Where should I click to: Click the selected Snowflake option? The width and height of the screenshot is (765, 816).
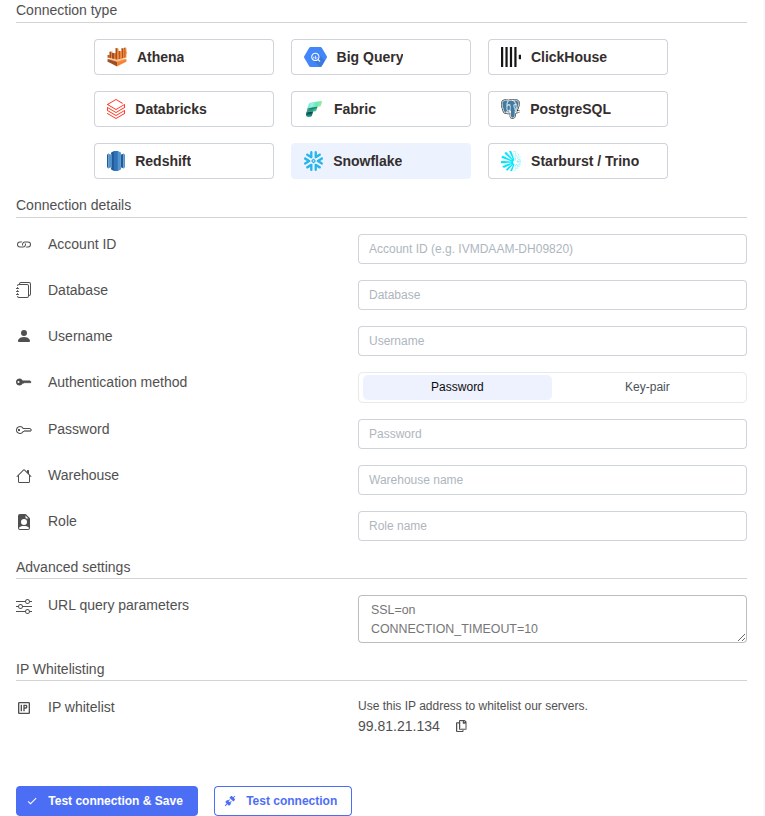[x=380, y=161]
